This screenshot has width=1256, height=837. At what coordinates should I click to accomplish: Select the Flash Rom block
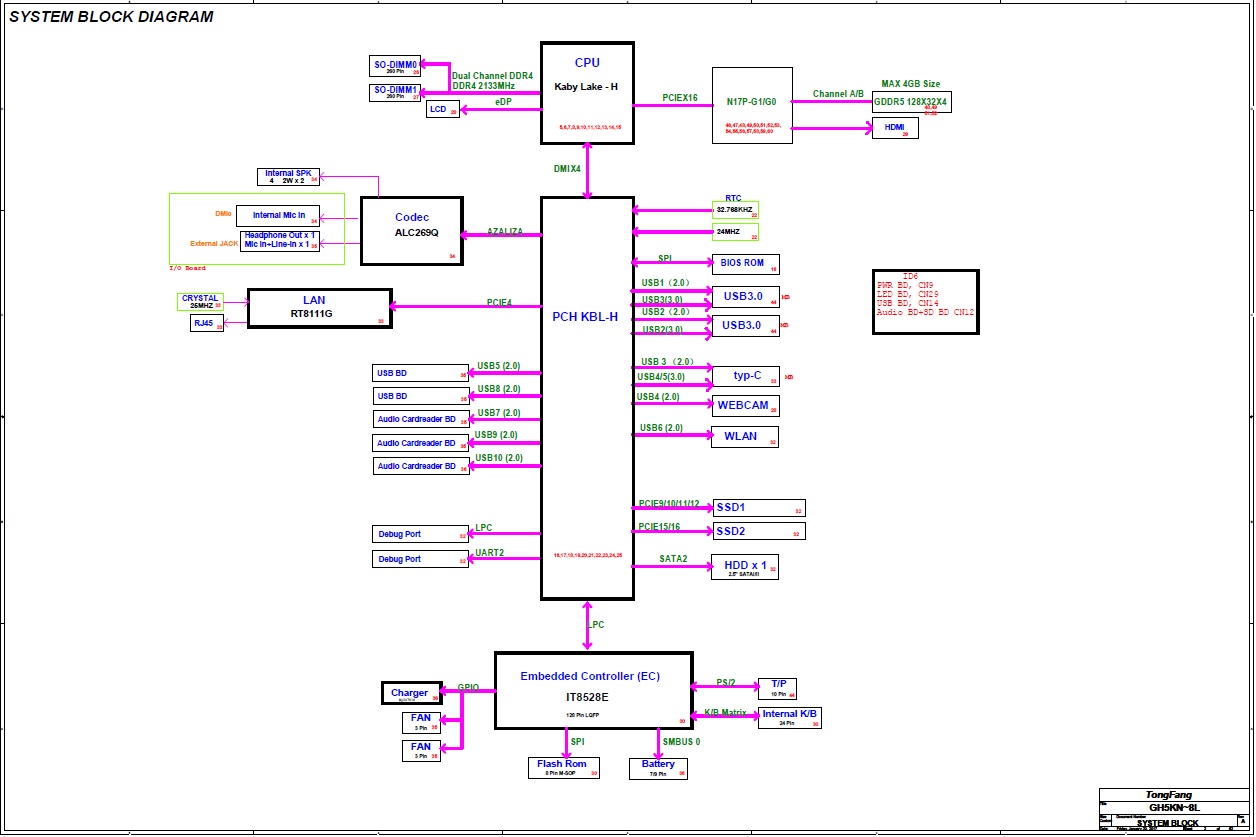tap(564, 767)
